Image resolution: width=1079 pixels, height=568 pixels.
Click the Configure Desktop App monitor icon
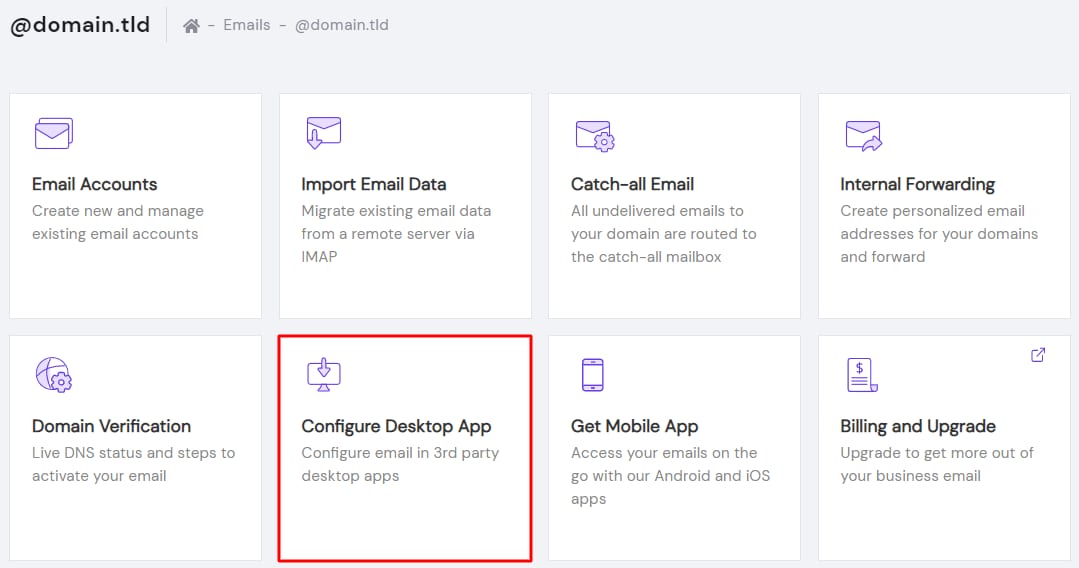[323, 374]
